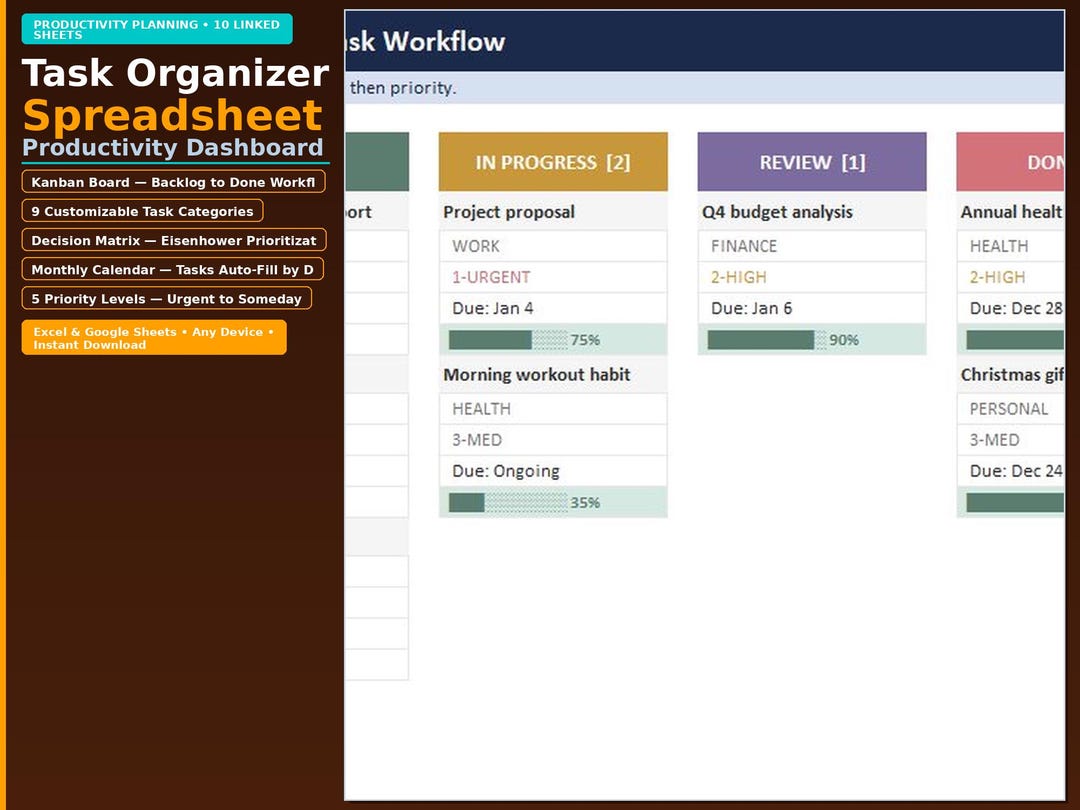Click the 5 Priority Levels pill
Viewport: 1080px width, 810px height.
click(x=167, y=298)
